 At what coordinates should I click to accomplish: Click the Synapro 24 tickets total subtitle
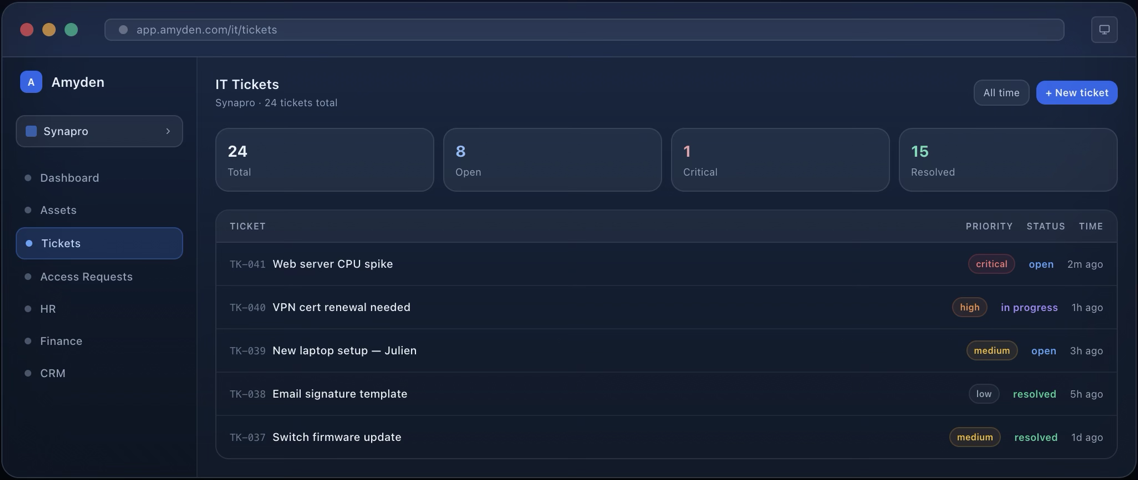pos(276,103)
